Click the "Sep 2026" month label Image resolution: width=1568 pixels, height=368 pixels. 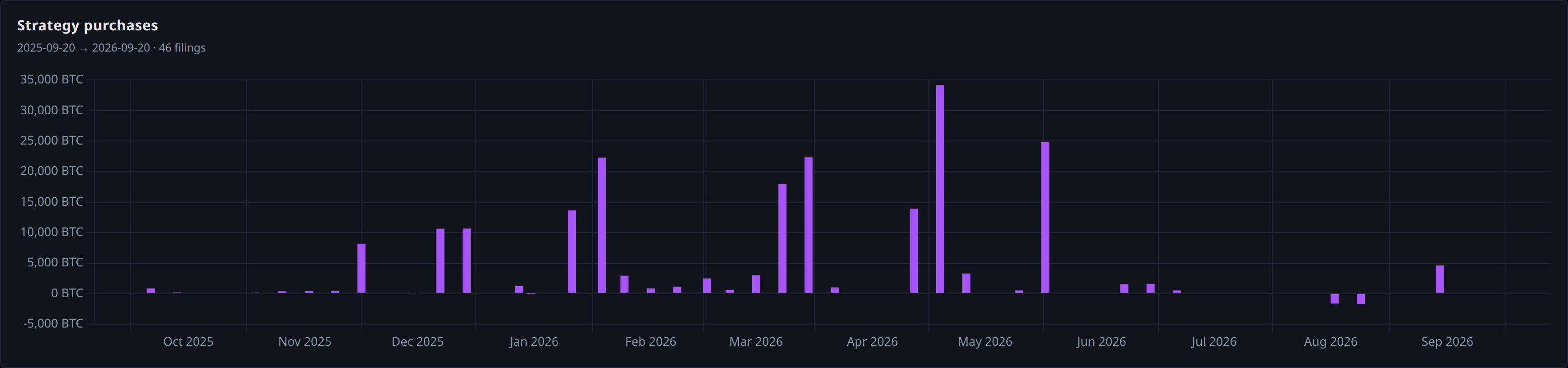point(1447,341)
